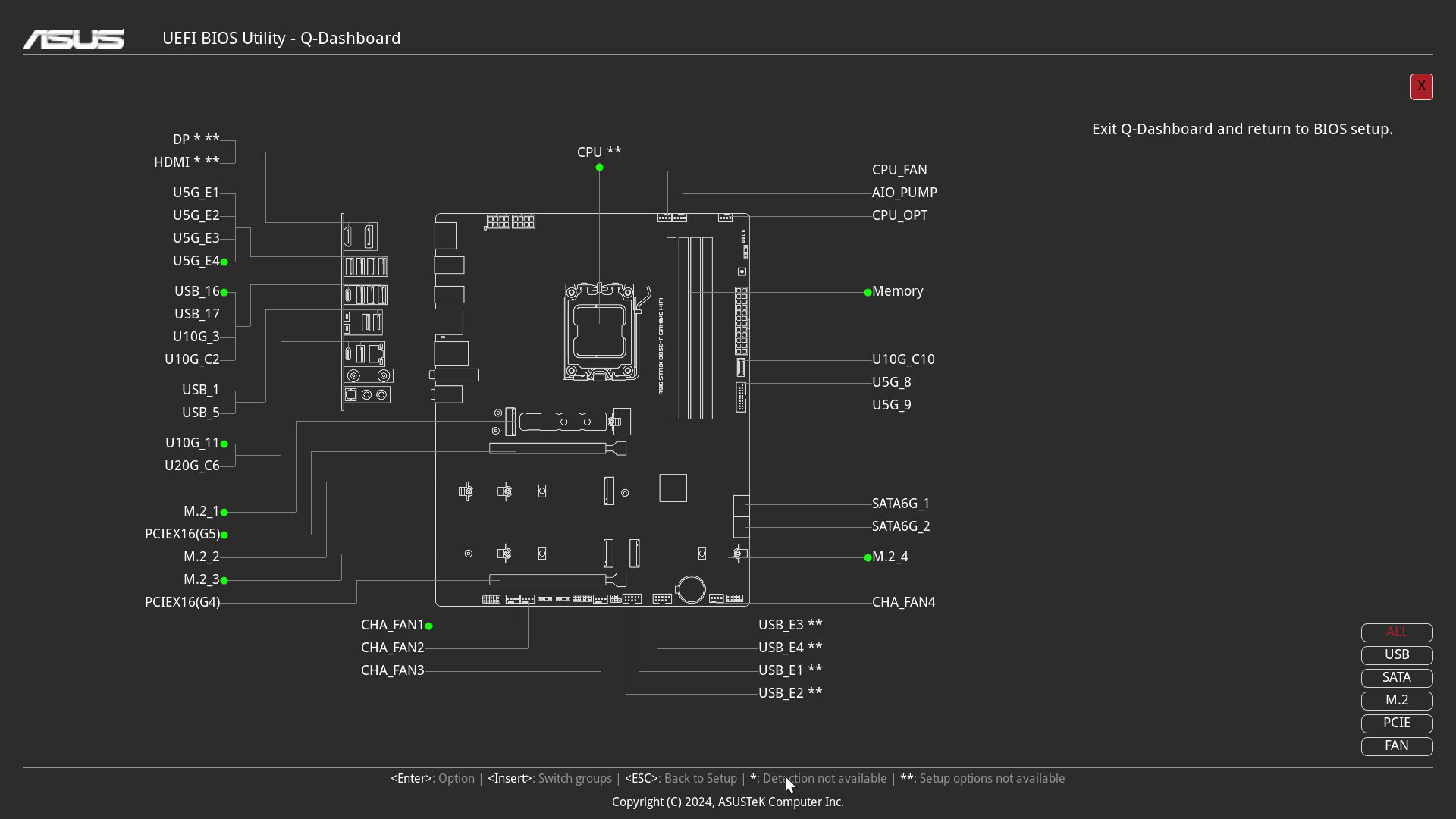Click the CPU socket on the motherboard diagram
The height and width of the screenshot is (819, 1456).
600,331
